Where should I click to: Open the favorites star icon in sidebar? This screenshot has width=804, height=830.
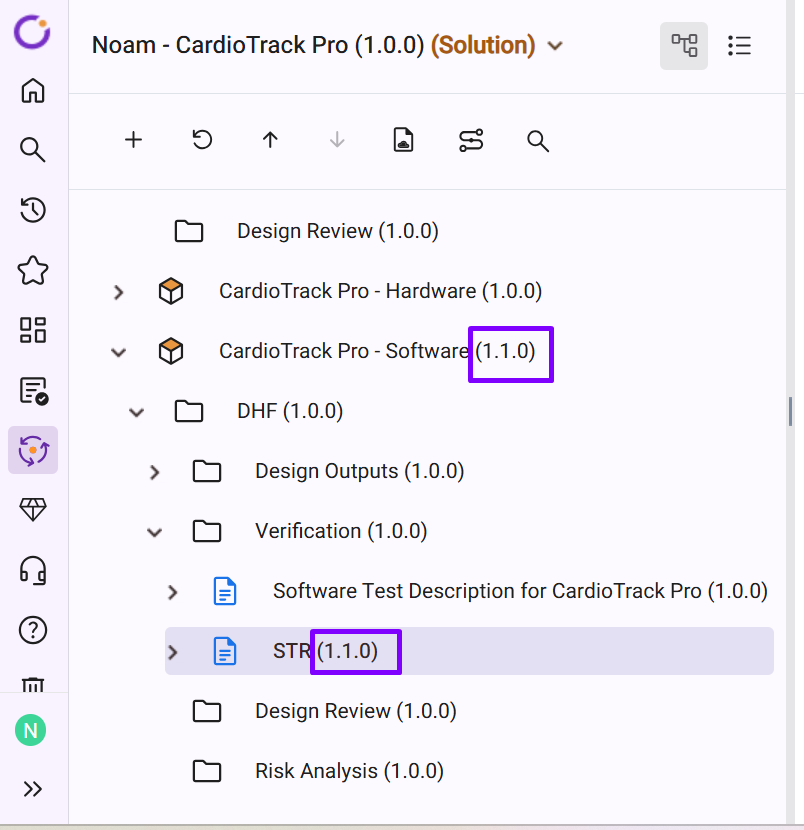click(x=33, y=270)
